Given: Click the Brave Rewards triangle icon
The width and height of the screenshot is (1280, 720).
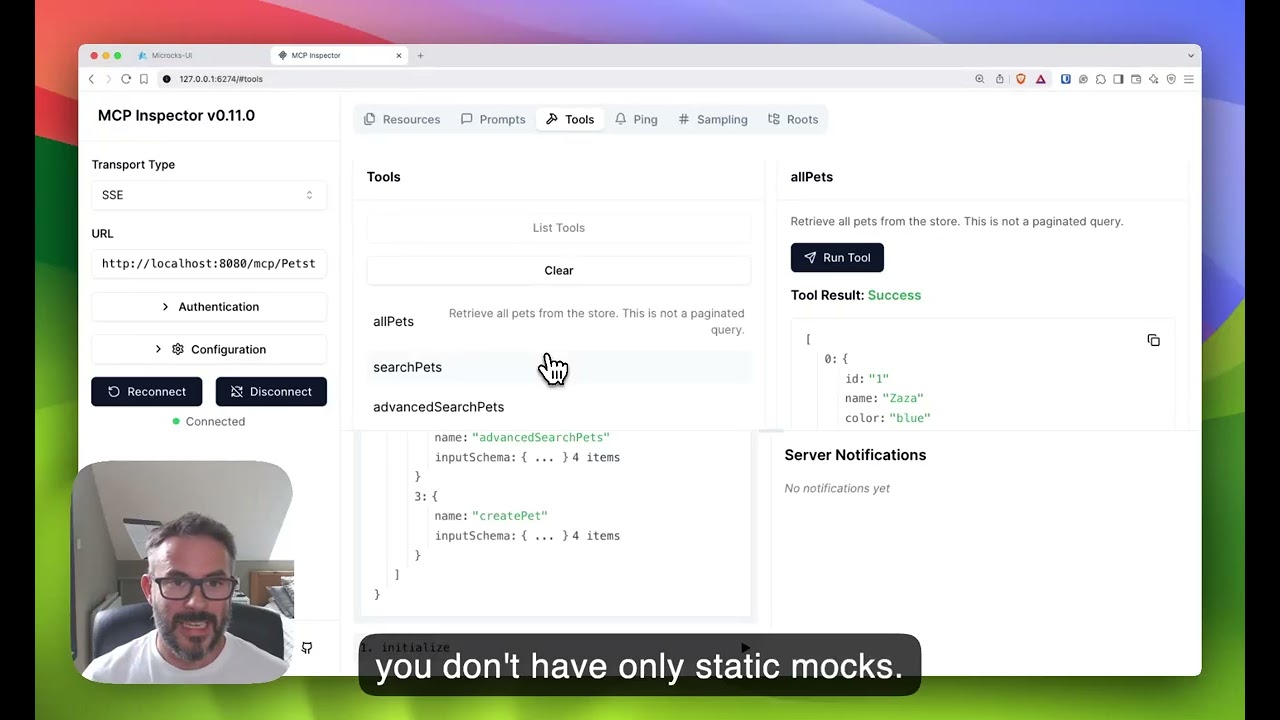Looking at the screenshot, I should [1041, 79].
